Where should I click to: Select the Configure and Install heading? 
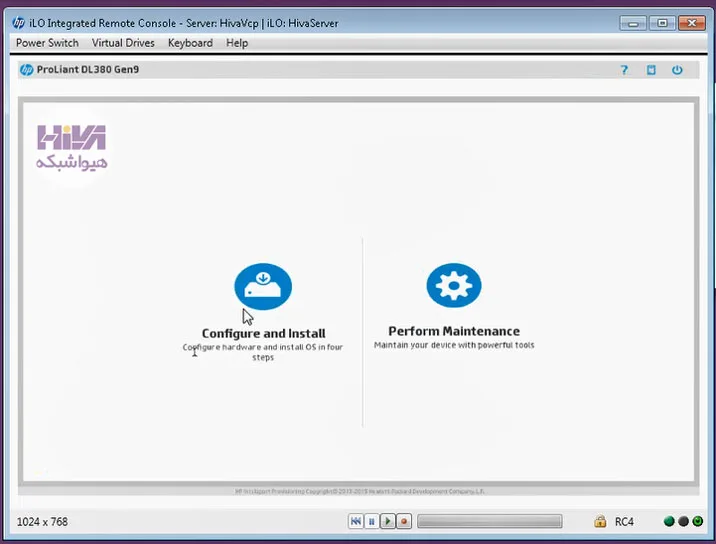[263, 333]
